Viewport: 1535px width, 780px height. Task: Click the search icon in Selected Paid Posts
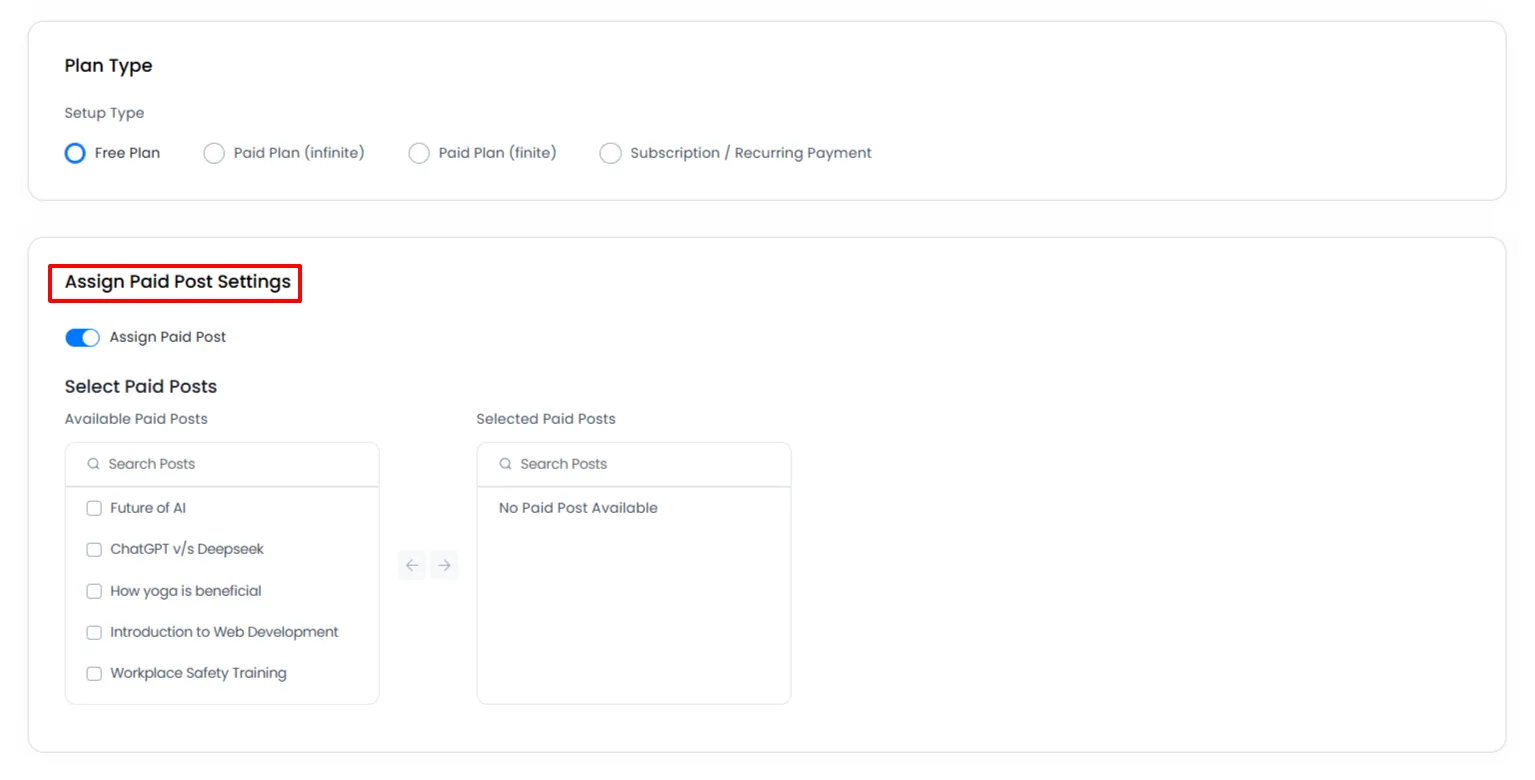[x=504, y=464]
